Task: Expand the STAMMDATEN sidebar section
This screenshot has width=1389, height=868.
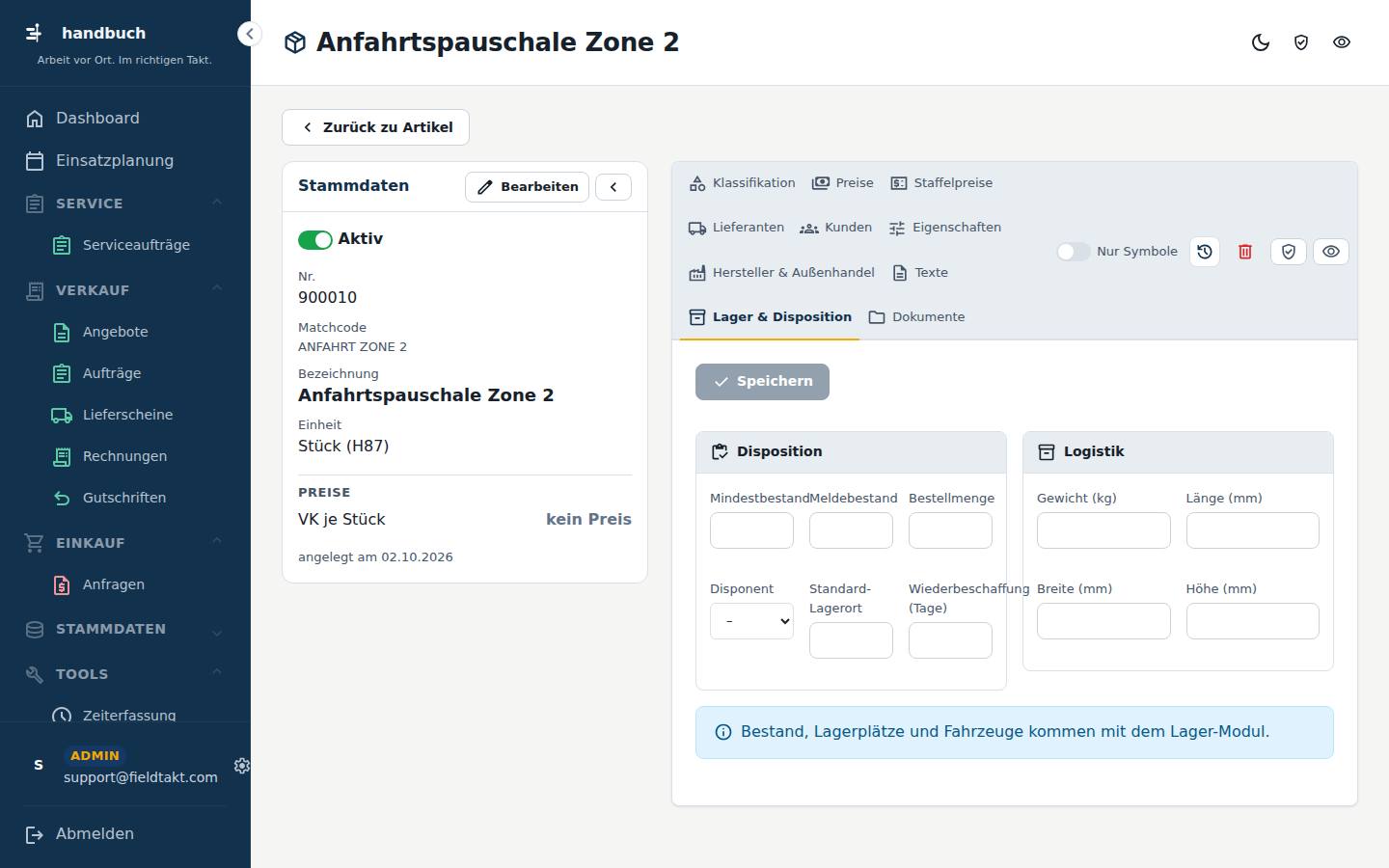Action: coord(125,629)
